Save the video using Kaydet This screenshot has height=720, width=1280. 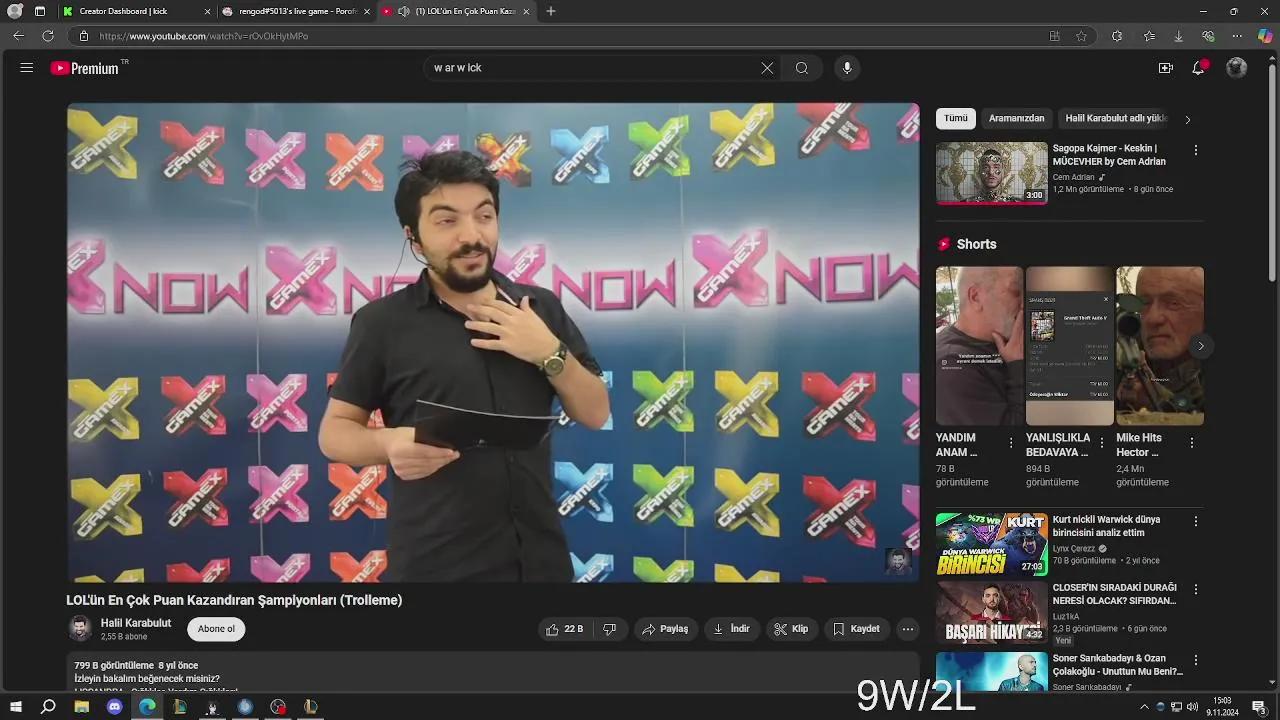point(857,629)
